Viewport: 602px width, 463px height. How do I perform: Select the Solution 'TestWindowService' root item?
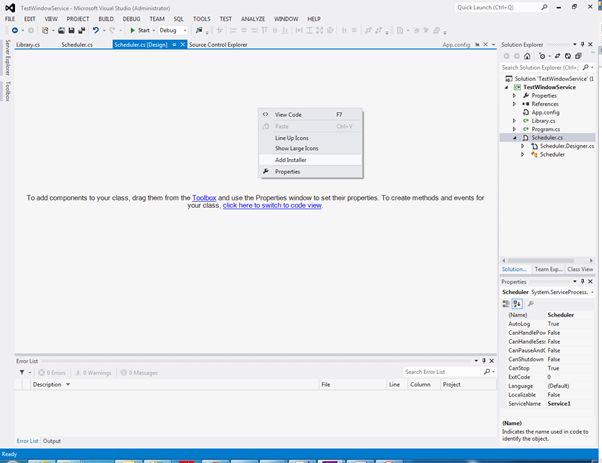point(549,78)
